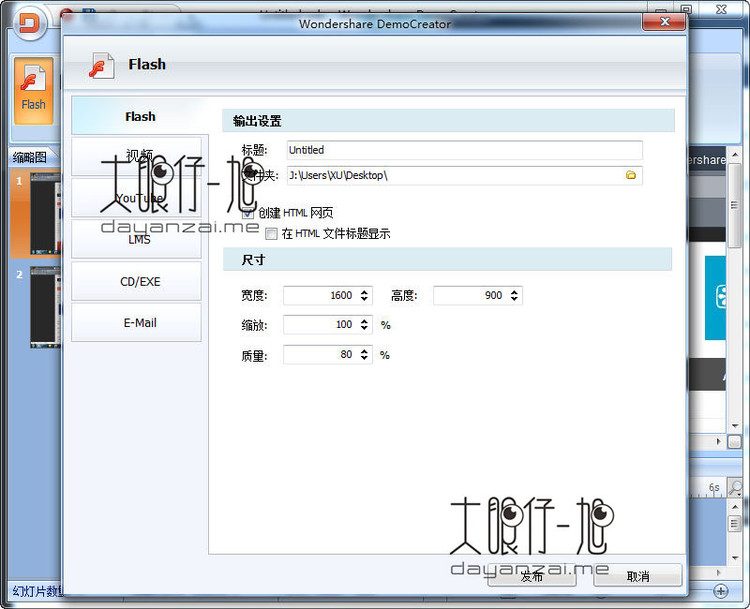This screenshot has width=750, height=609.
Task: Decrease the 高度 value with down arrow
Action: [514, 299]
